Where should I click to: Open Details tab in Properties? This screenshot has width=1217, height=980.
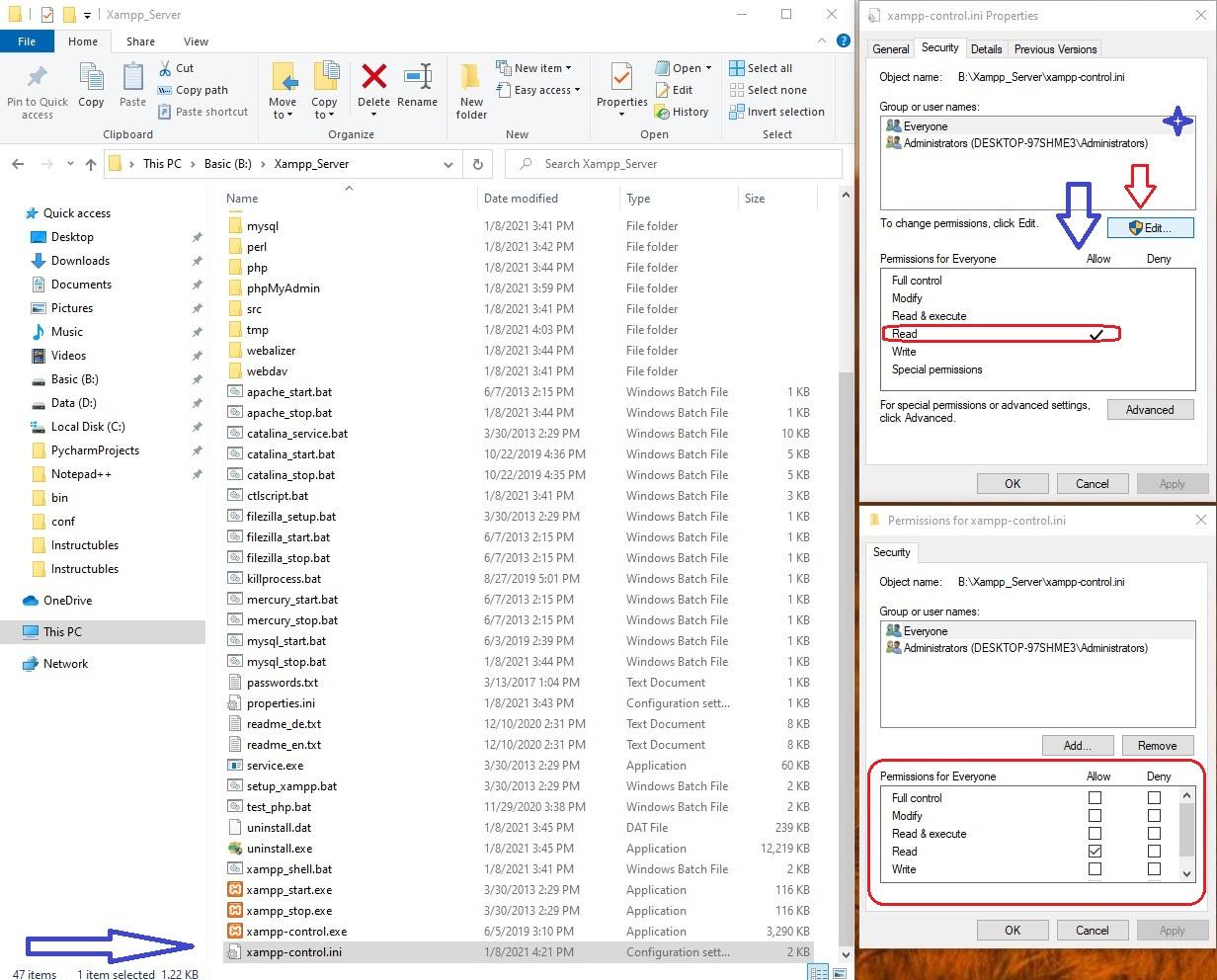tap(986, 48)
